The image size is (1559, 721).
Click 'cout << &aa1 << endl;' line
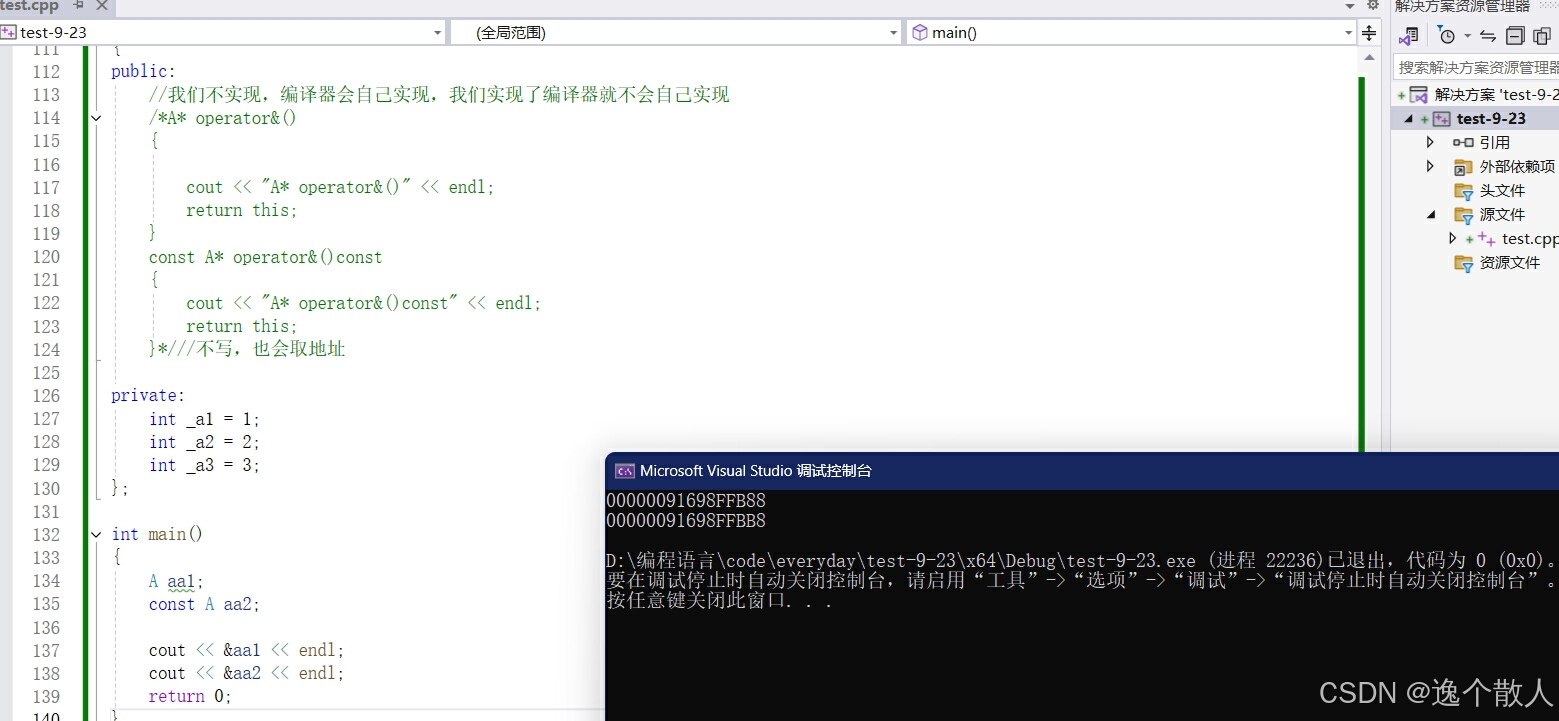[246, 650]
